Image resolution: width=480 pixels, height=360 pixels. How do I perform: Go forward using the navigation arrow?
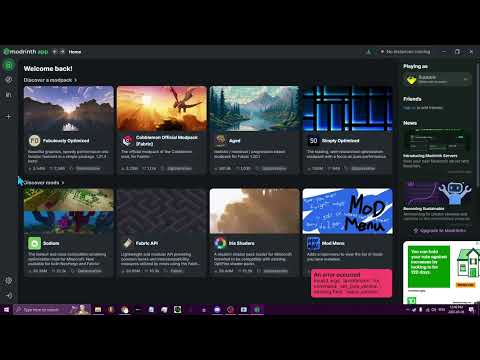[62, 52]
